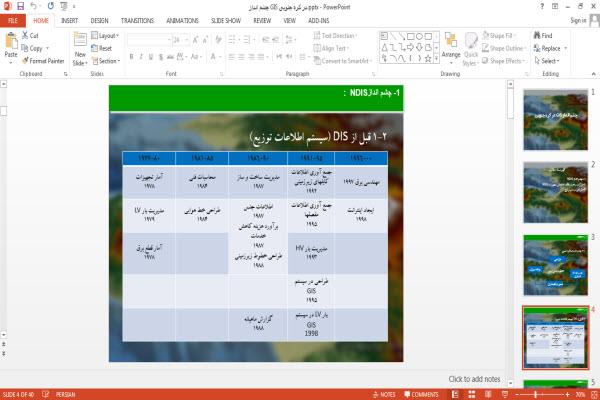Expand the Section dropdown
Screen dimensions: 600x400
pyautogui.click(x=106, y=61)
